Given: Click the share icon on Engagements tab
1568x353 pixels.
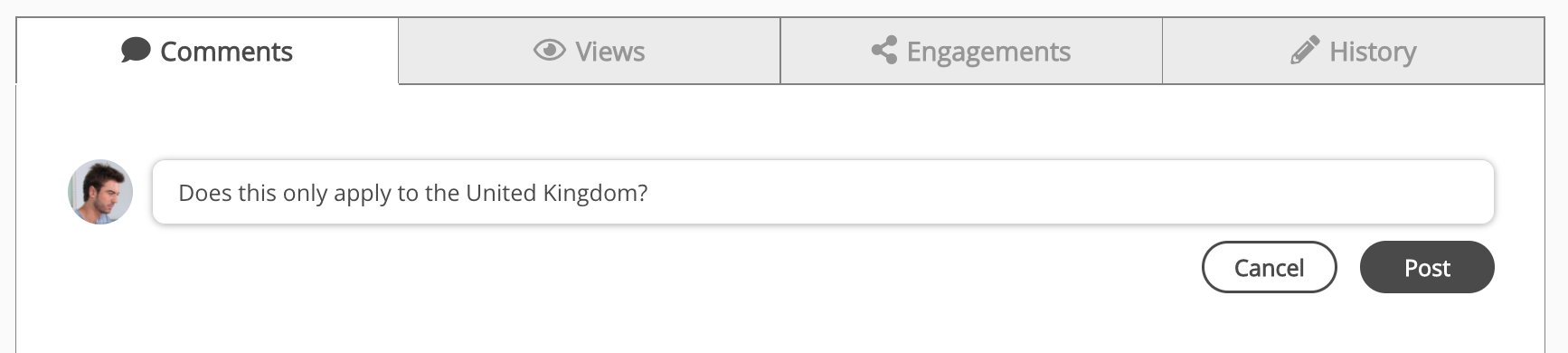Looking at the screenshot, I should coord(883,50).
